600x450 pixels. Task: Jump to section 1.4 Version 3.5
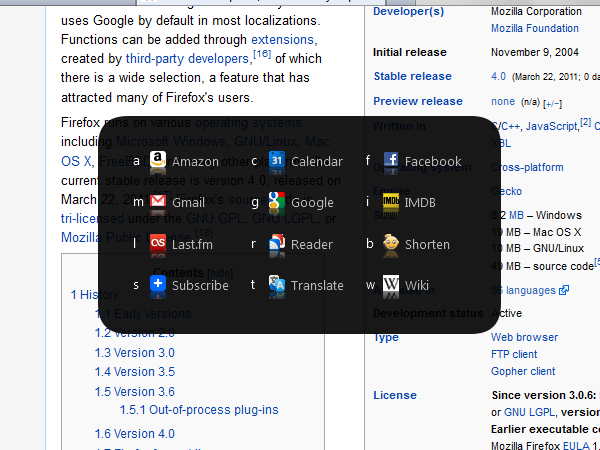(135, 372)
